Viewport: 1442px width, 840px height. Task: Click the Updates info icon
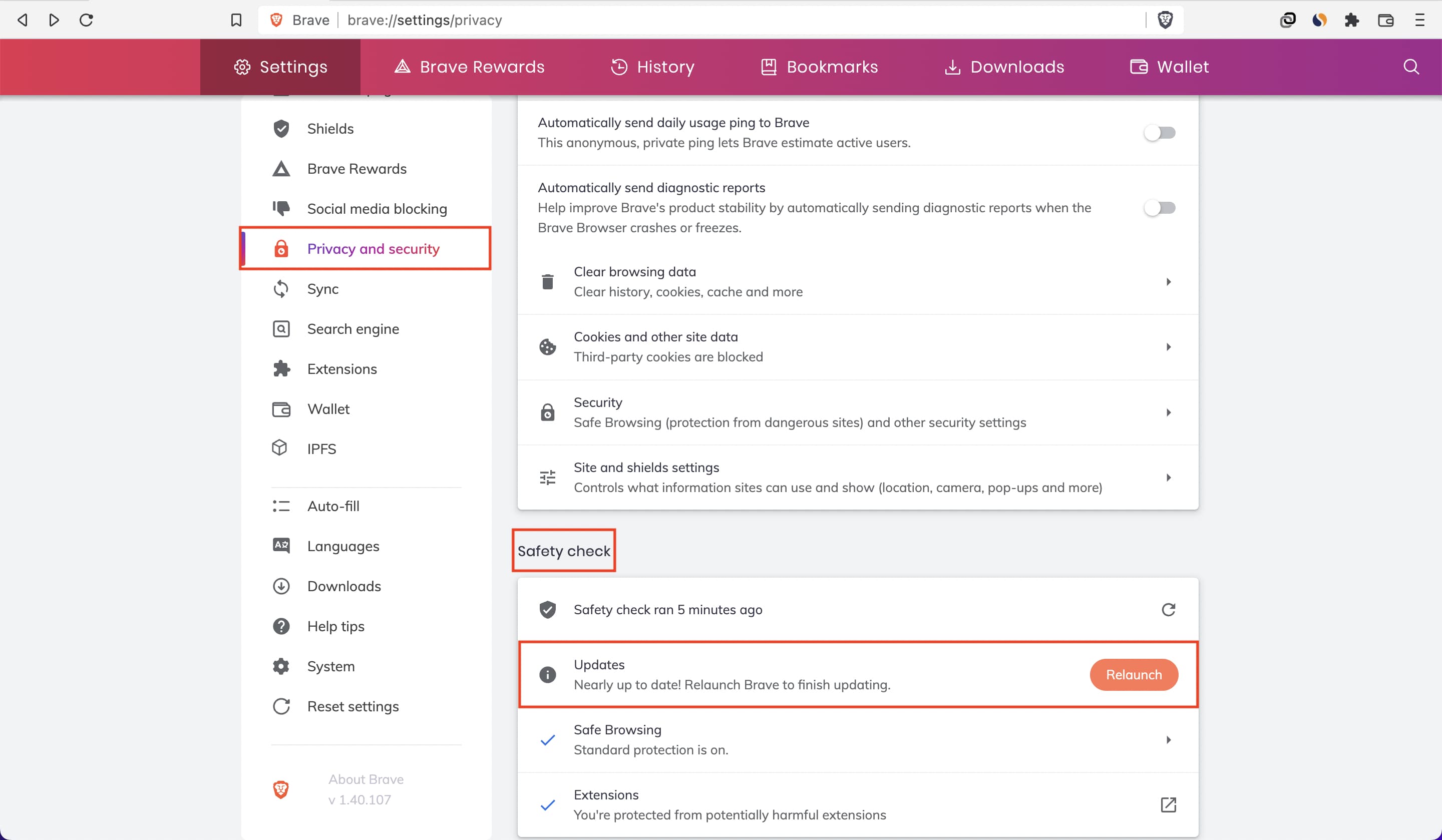click(548, 675)
